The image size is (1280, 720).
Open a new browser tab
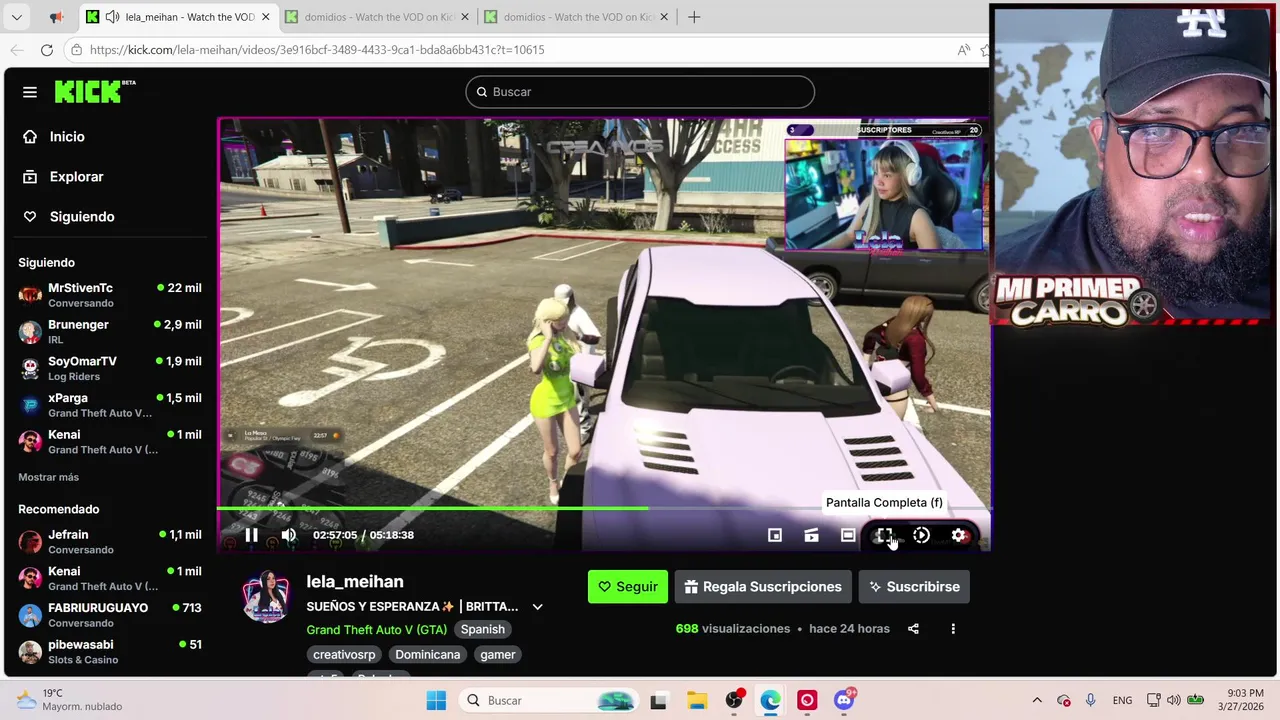(x=694, y=17)
